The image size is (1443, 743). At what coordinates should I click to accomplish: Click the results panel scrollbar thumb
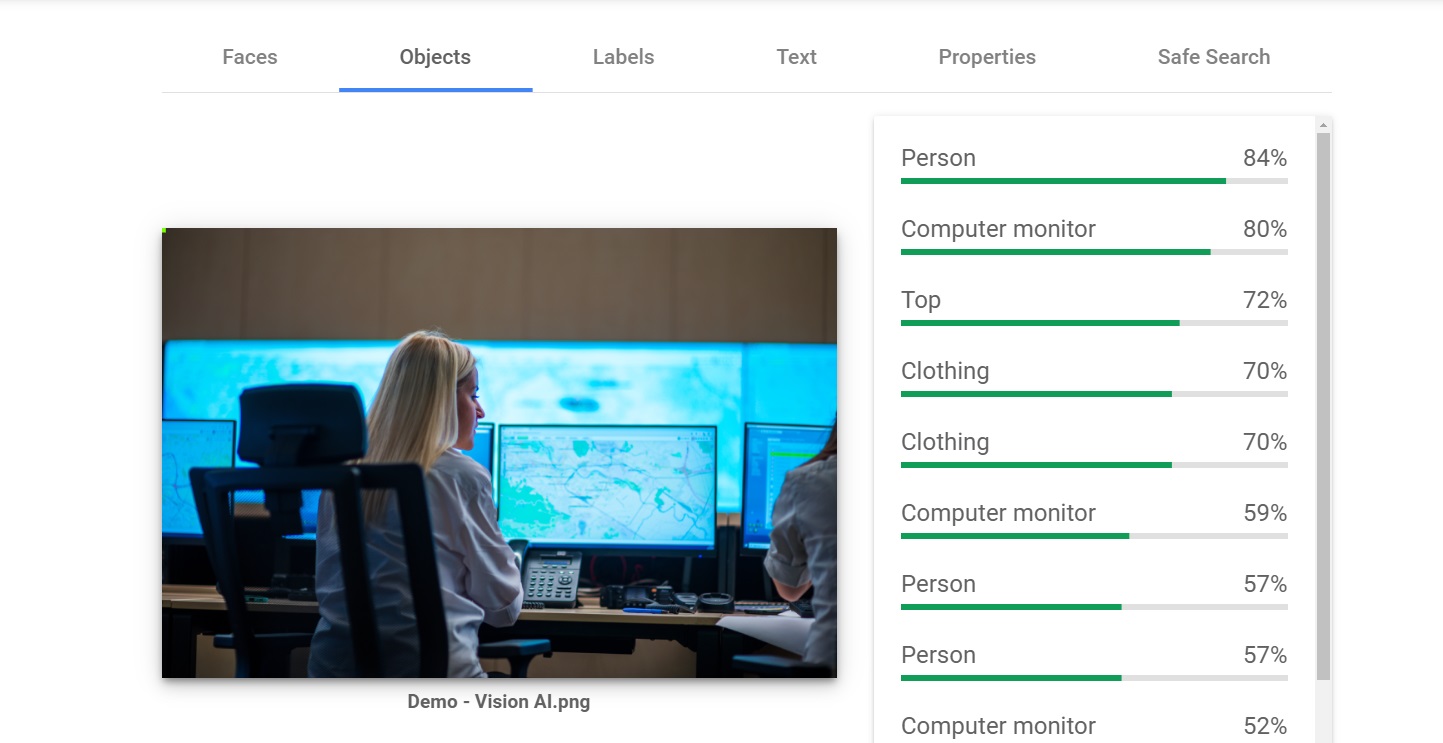1323,400
